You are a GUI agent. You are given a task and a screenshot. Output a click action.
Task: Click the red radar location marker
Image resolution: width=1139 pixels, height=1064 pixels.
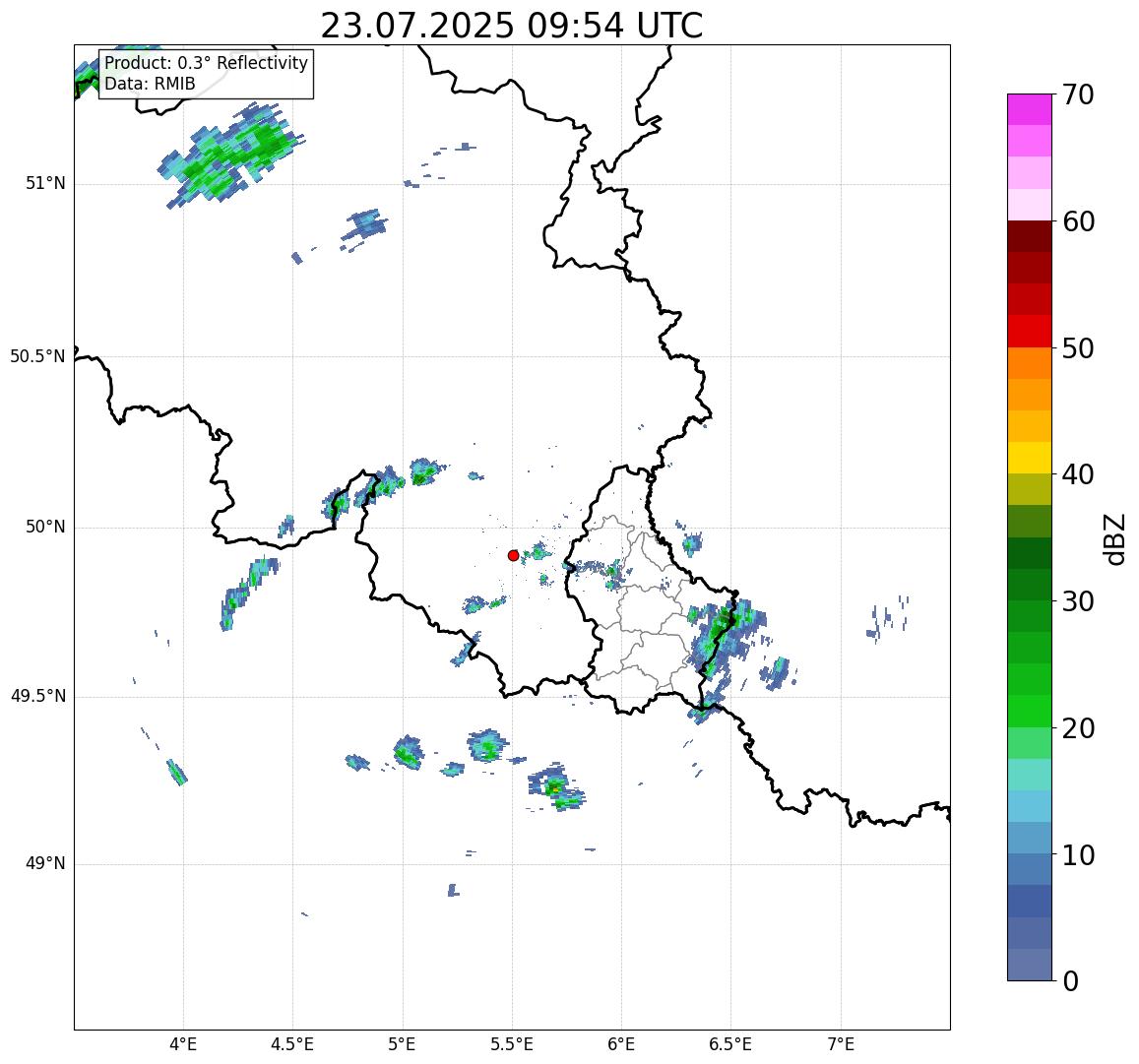click(x=513, y=555)
